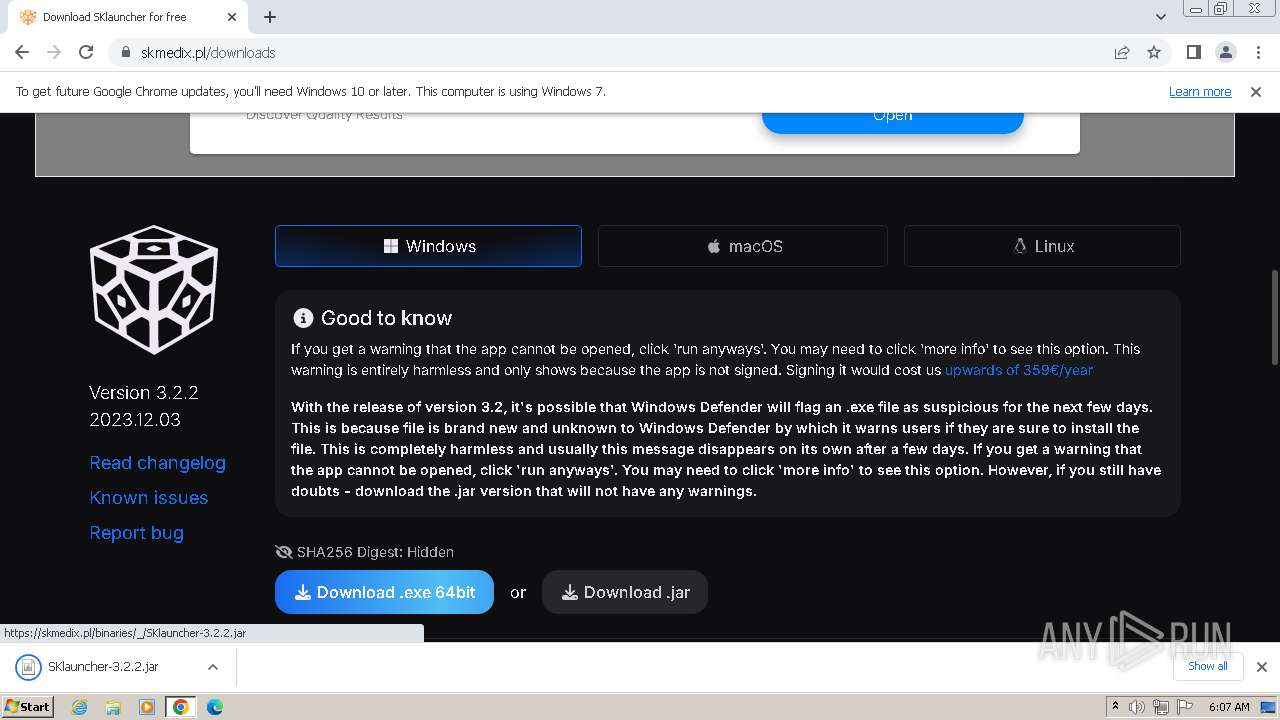Switch to Chrome in the taskbar
Screen dimensions: 1280x720
click(181, 707)
